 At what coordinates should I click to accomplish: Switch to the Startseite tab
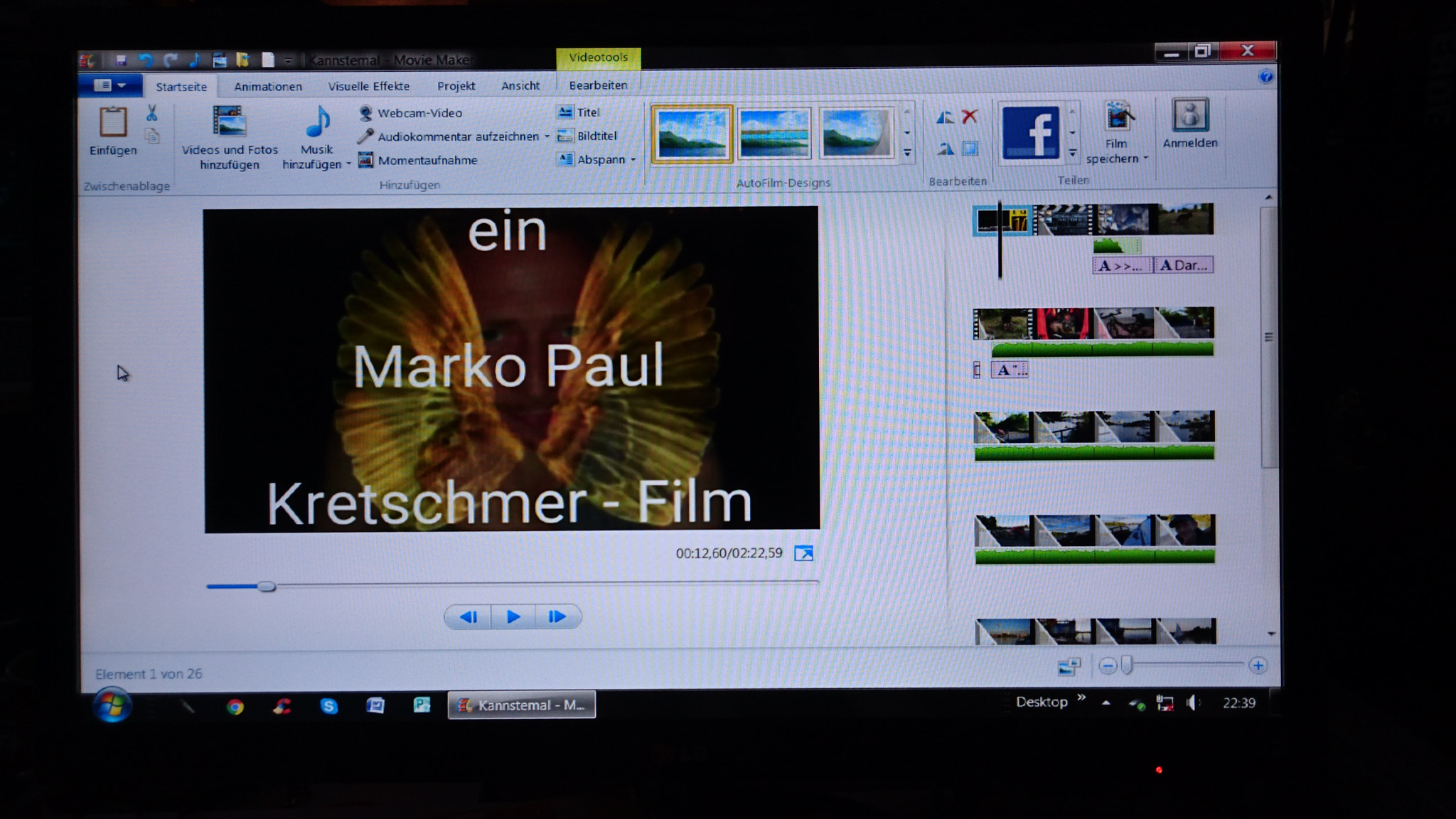pyautogui.click(x=181, y=87)
